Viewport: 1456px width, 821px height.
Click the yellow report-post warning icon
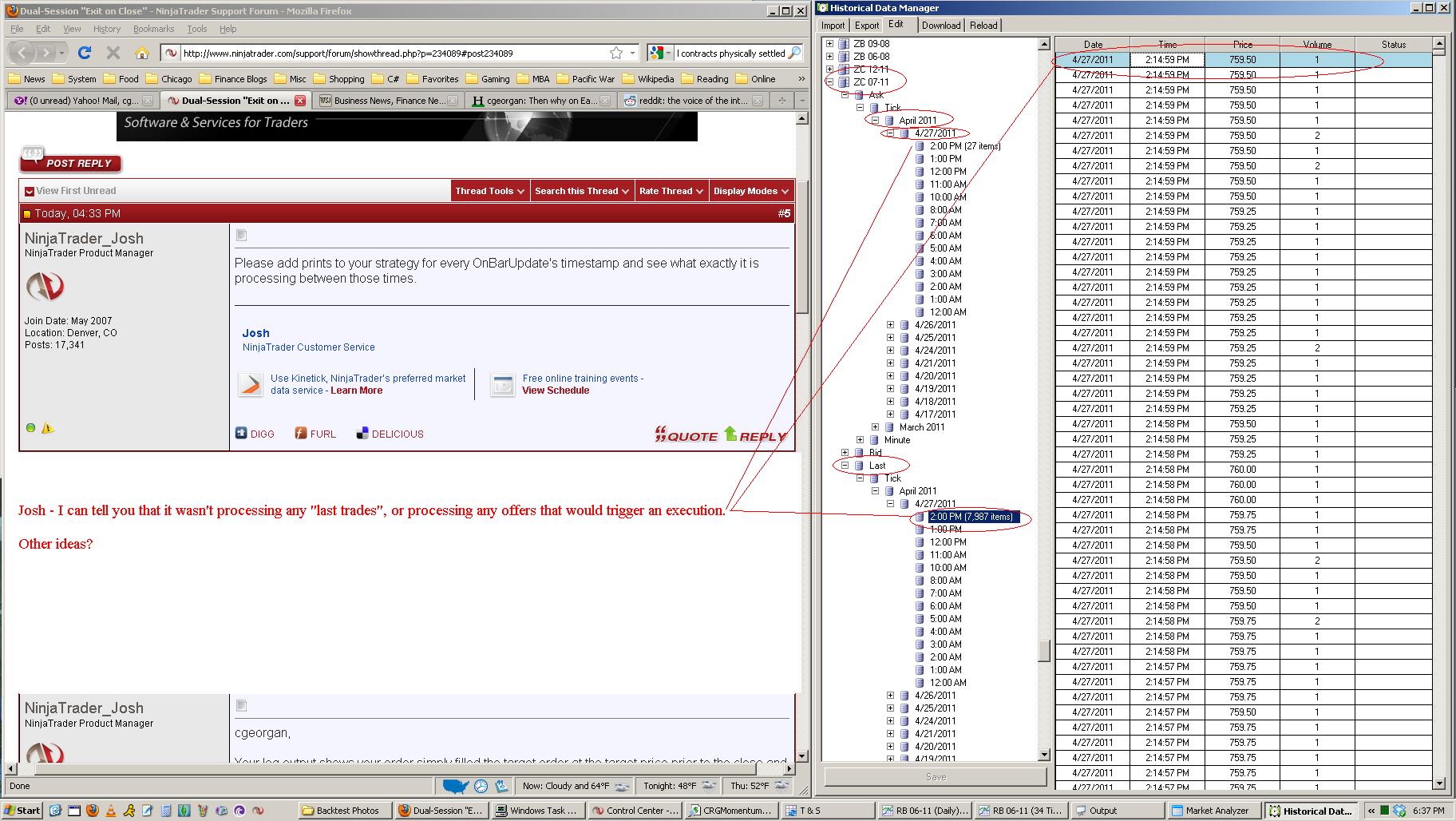(48, 428)
